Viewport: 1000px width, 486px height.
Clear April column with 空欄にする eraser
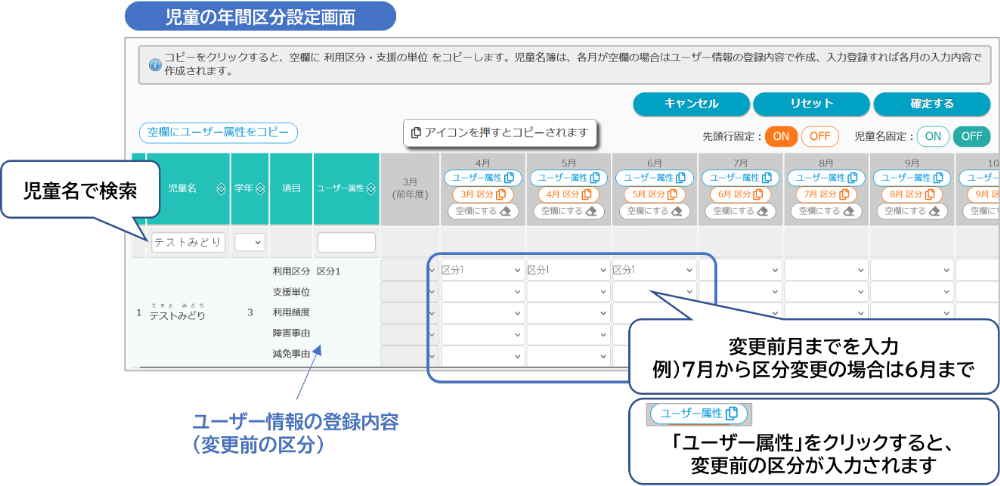click(482, 211)
